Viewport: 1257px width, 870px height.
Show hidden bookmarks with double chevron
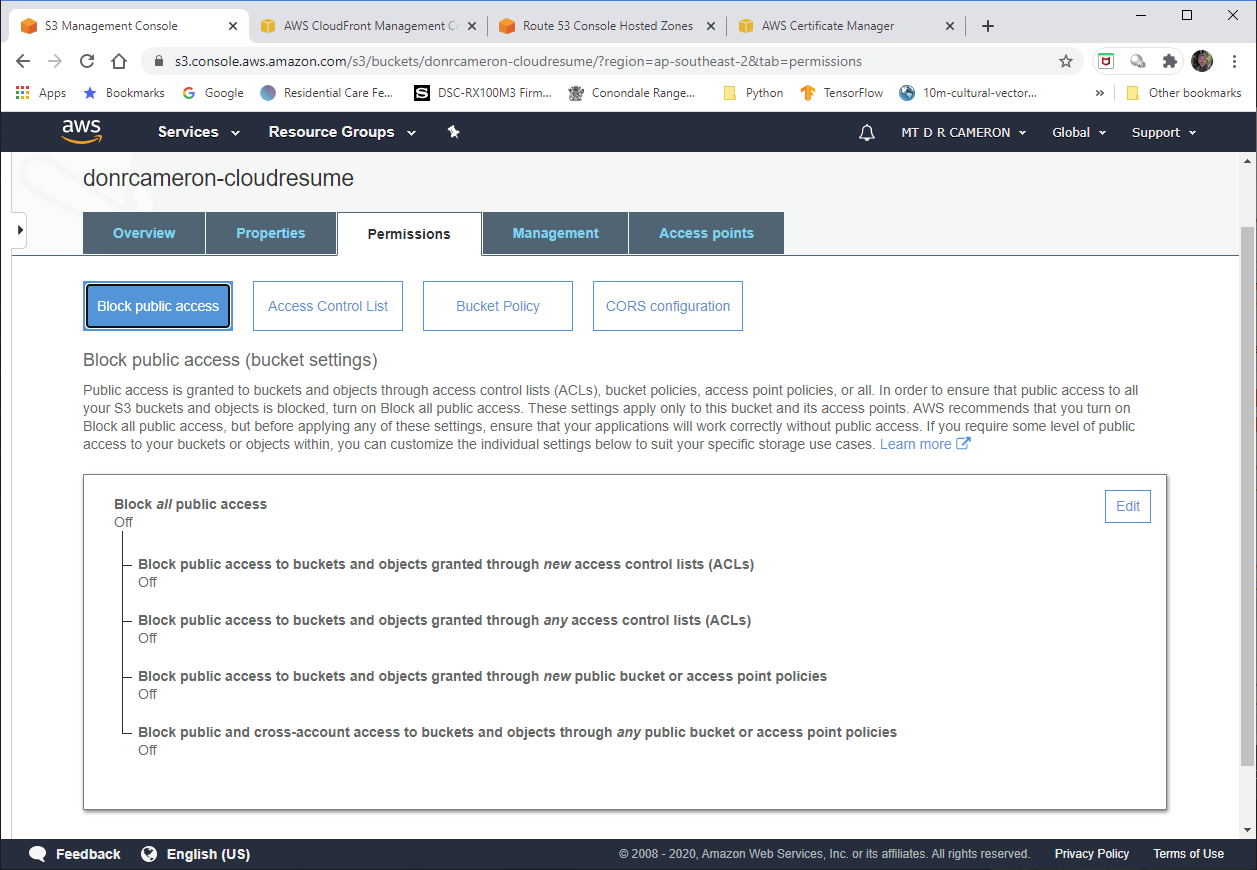pos(1100,93)
